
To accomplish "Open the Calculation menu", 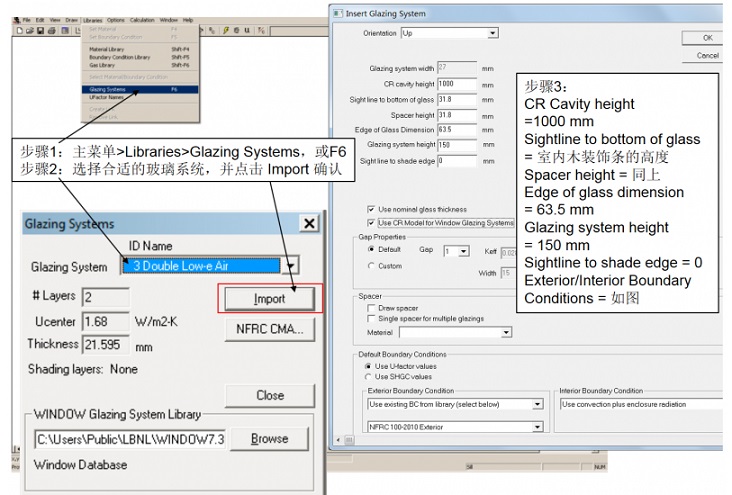I will (x=142, y=19).
